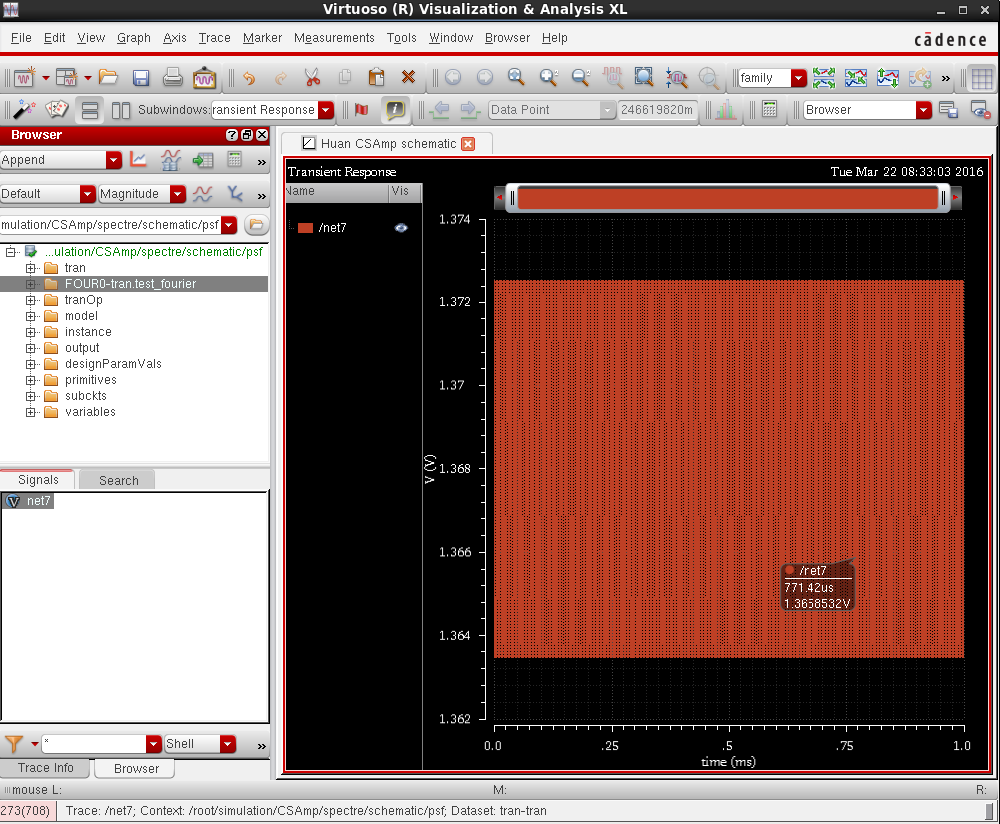Click the Trace Info button
The width and height of the screenshot is (1000, 824).
[46, 768]
